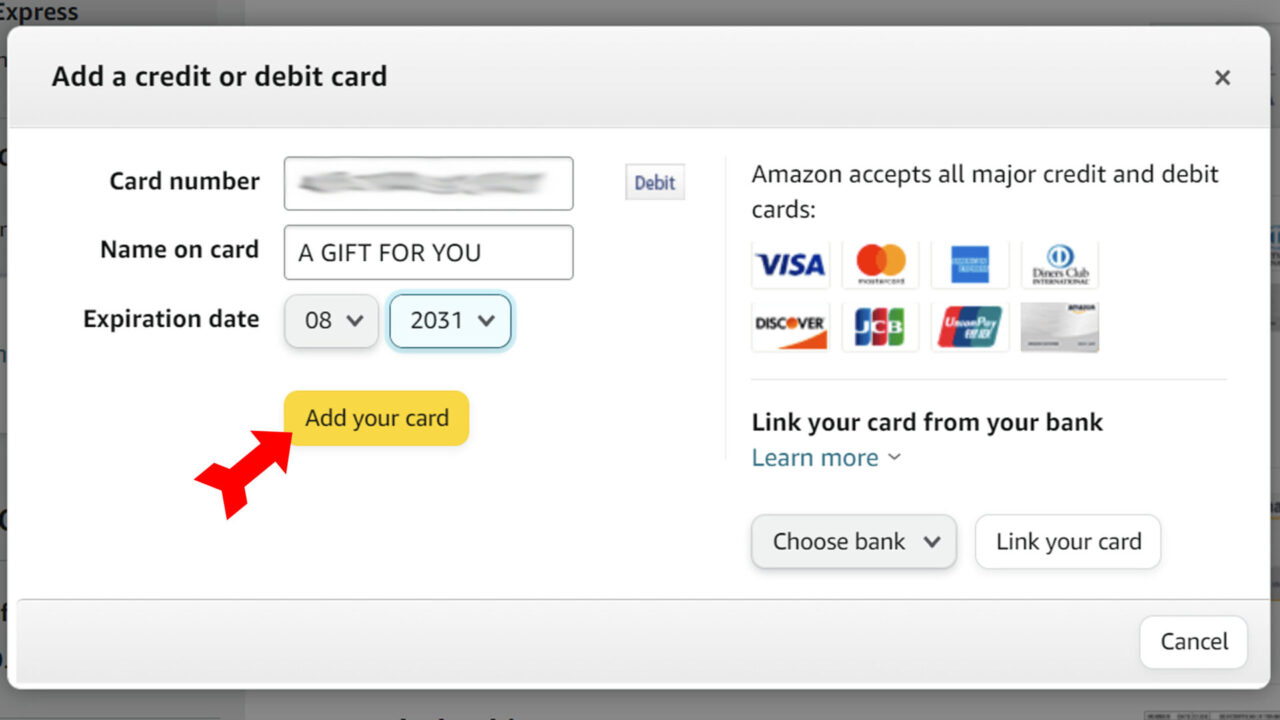Select the Mastercard logo

click(880, 264)
